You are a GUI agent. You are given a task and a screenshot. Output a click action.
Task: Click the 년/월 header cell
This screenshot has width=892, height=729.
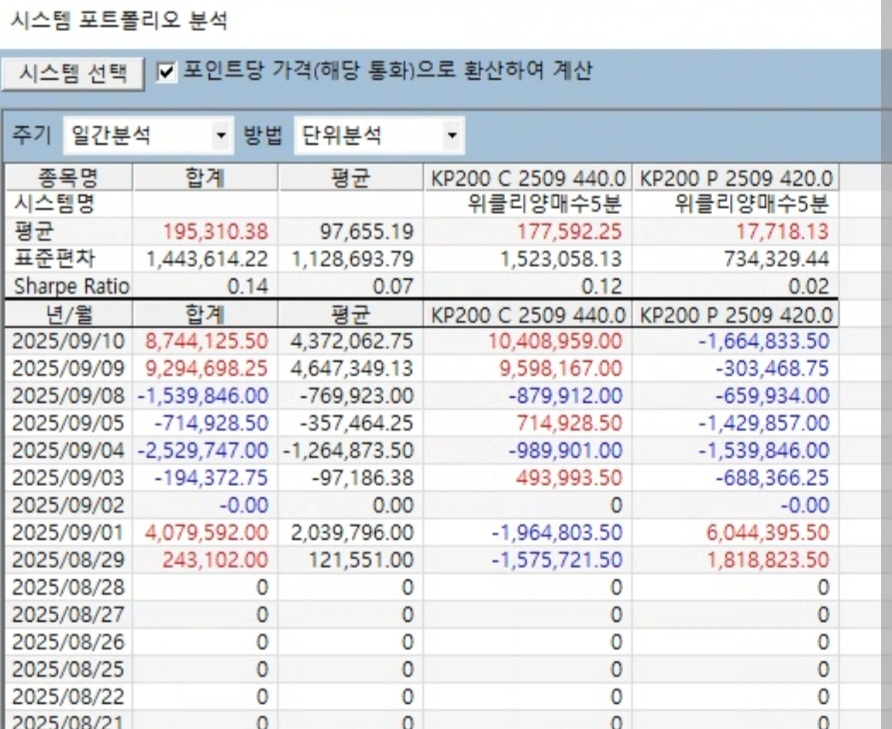[x=69, y=314]
